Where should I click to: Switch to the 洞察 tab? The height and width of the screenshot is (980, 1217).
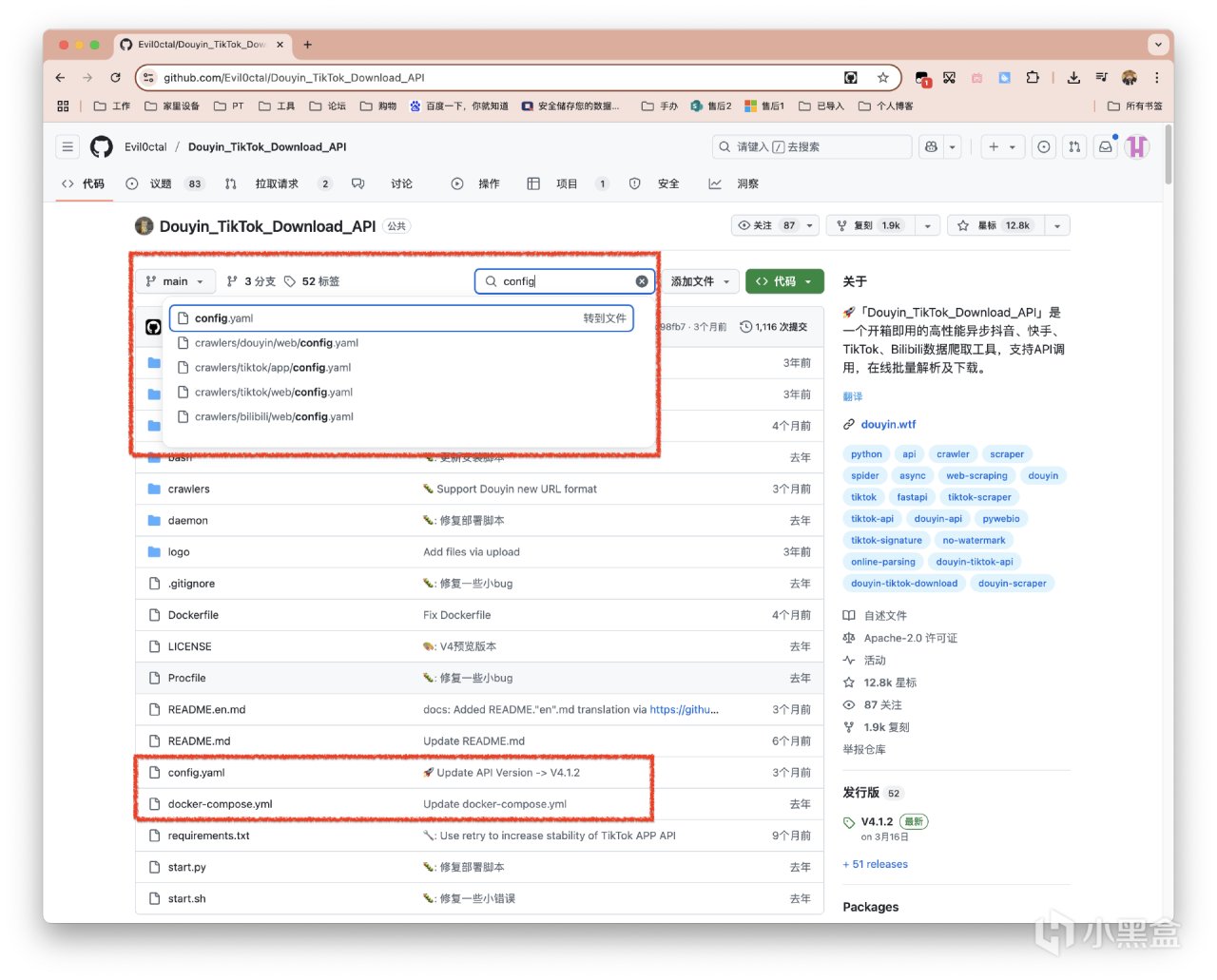[x=734, y=183]
